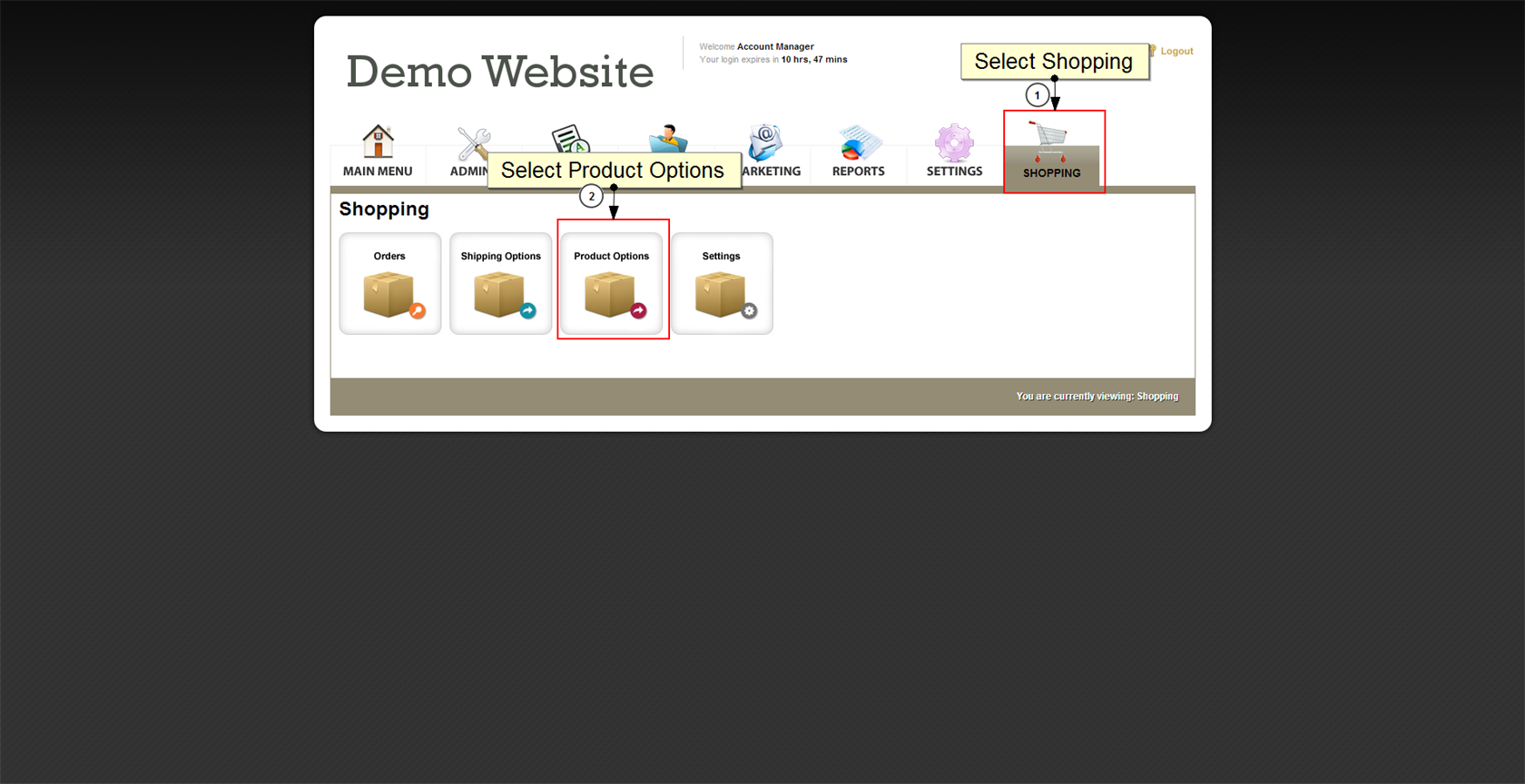Open the Shipping Options tile
Screen dimensions: 1525x784
pos(501,284)
